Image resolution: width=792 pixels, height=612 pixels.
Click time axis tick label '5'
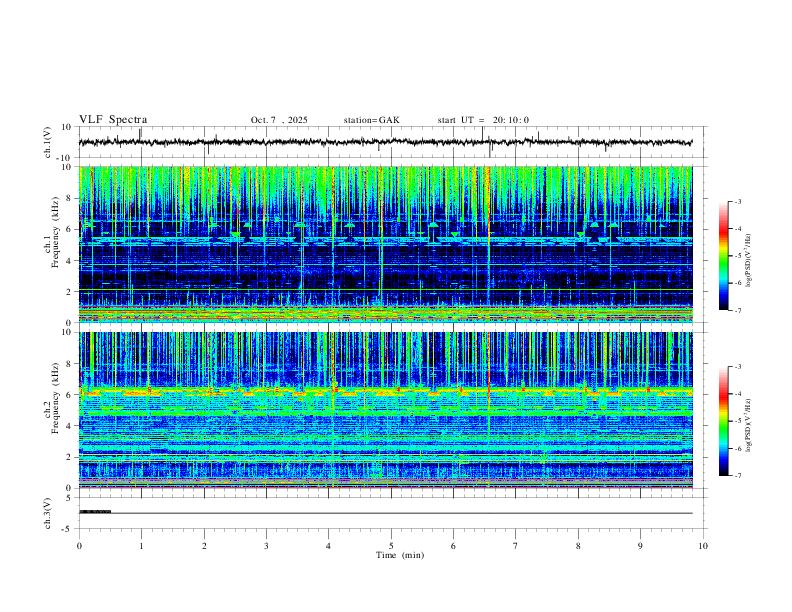point(391,546)
